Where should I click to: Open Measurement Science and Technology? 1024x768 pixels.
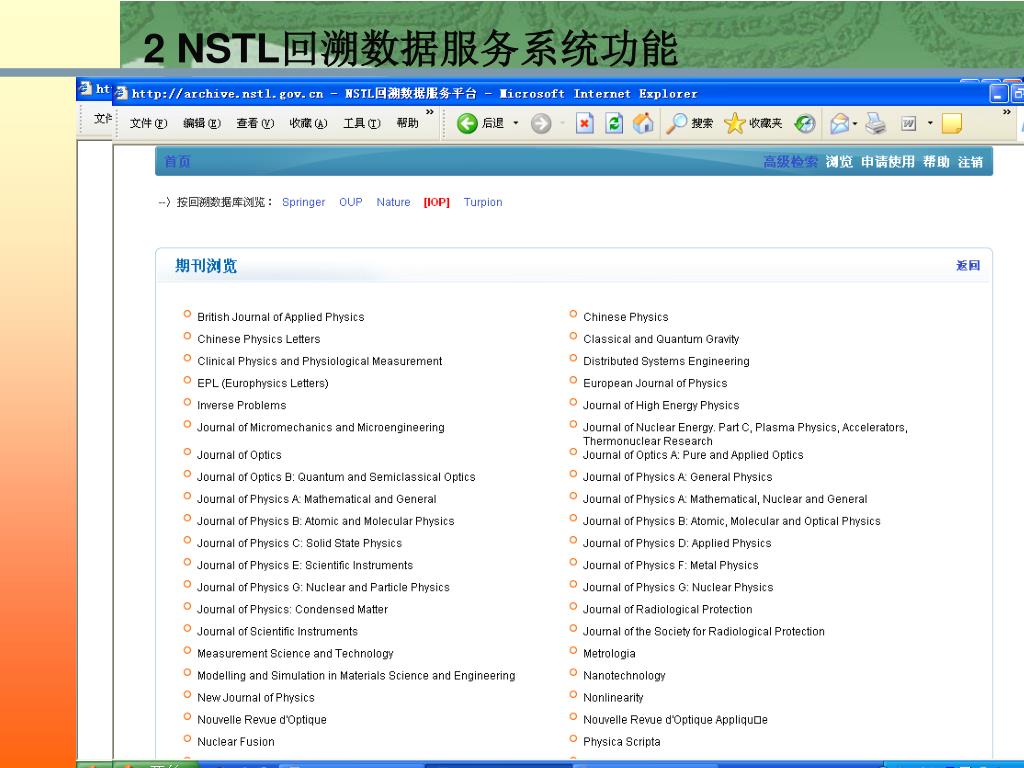(295, 654)
